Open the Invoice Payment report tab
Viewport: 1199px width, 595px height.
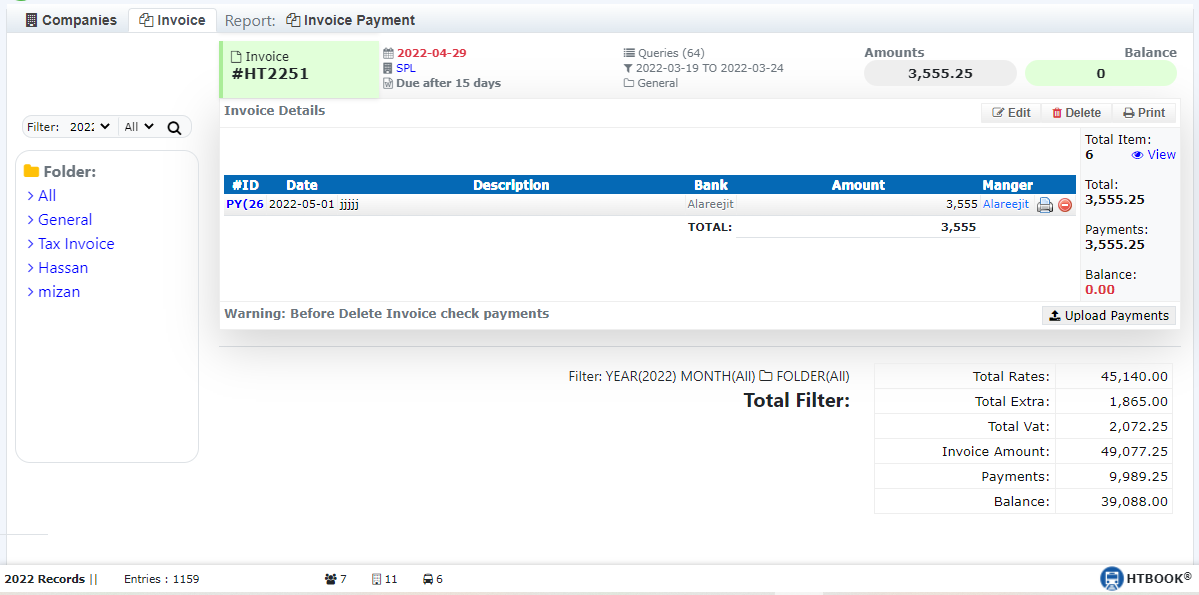point(350,20)
